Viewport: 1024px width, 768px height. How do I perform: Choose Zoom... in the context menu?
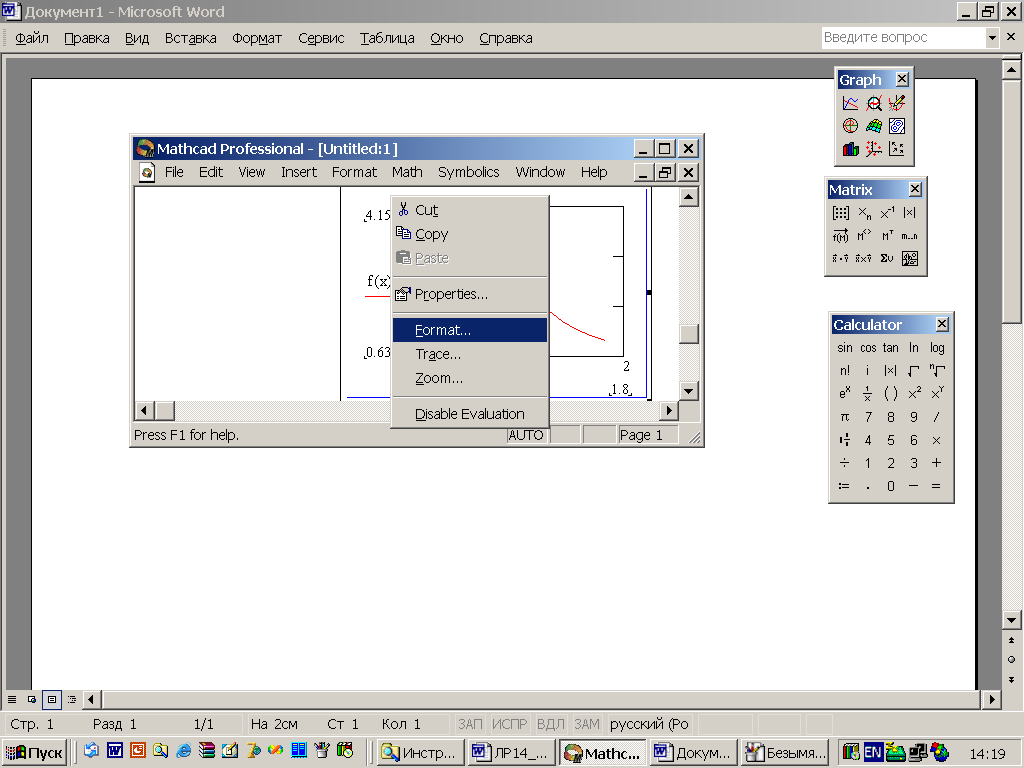(x=470, y=378)
